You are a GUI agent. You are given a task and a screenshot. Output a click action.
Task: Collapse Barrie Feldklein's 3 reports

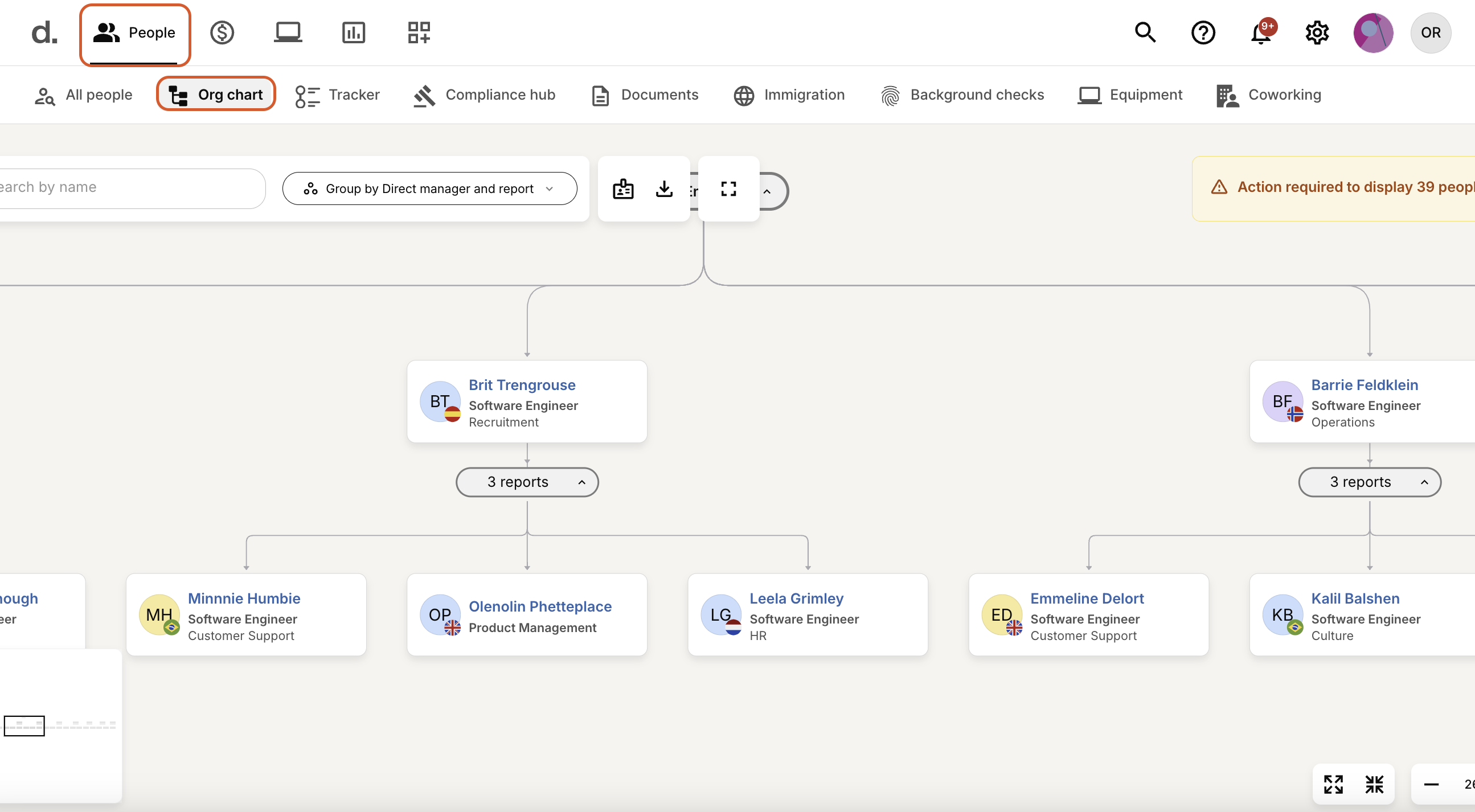[x=1370, y=482]
